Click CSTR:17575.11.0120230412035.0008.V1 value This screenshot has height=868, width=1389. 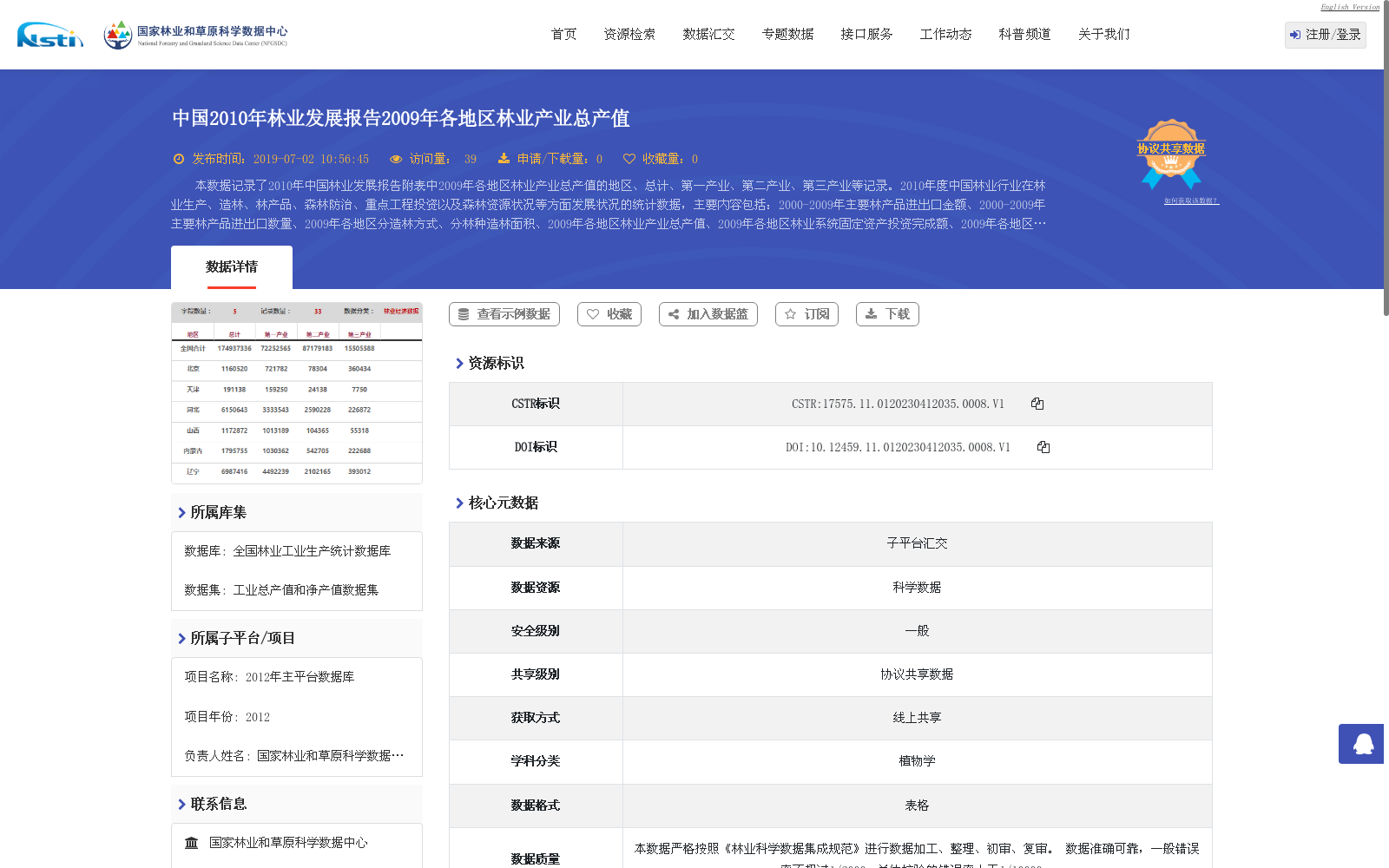click(x=898, y=404)
